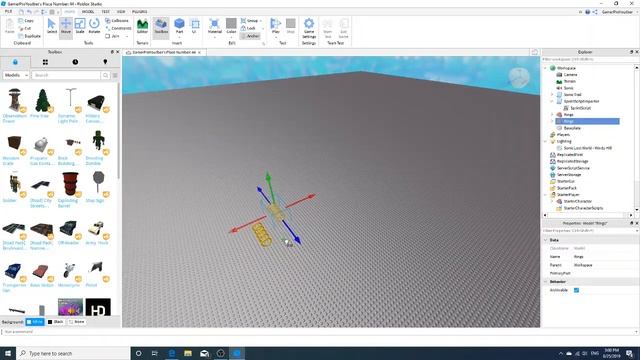Screen dimensions: 640x360
Task: Expand the StarterCharacter node
Action: click(x=552, y=201)
